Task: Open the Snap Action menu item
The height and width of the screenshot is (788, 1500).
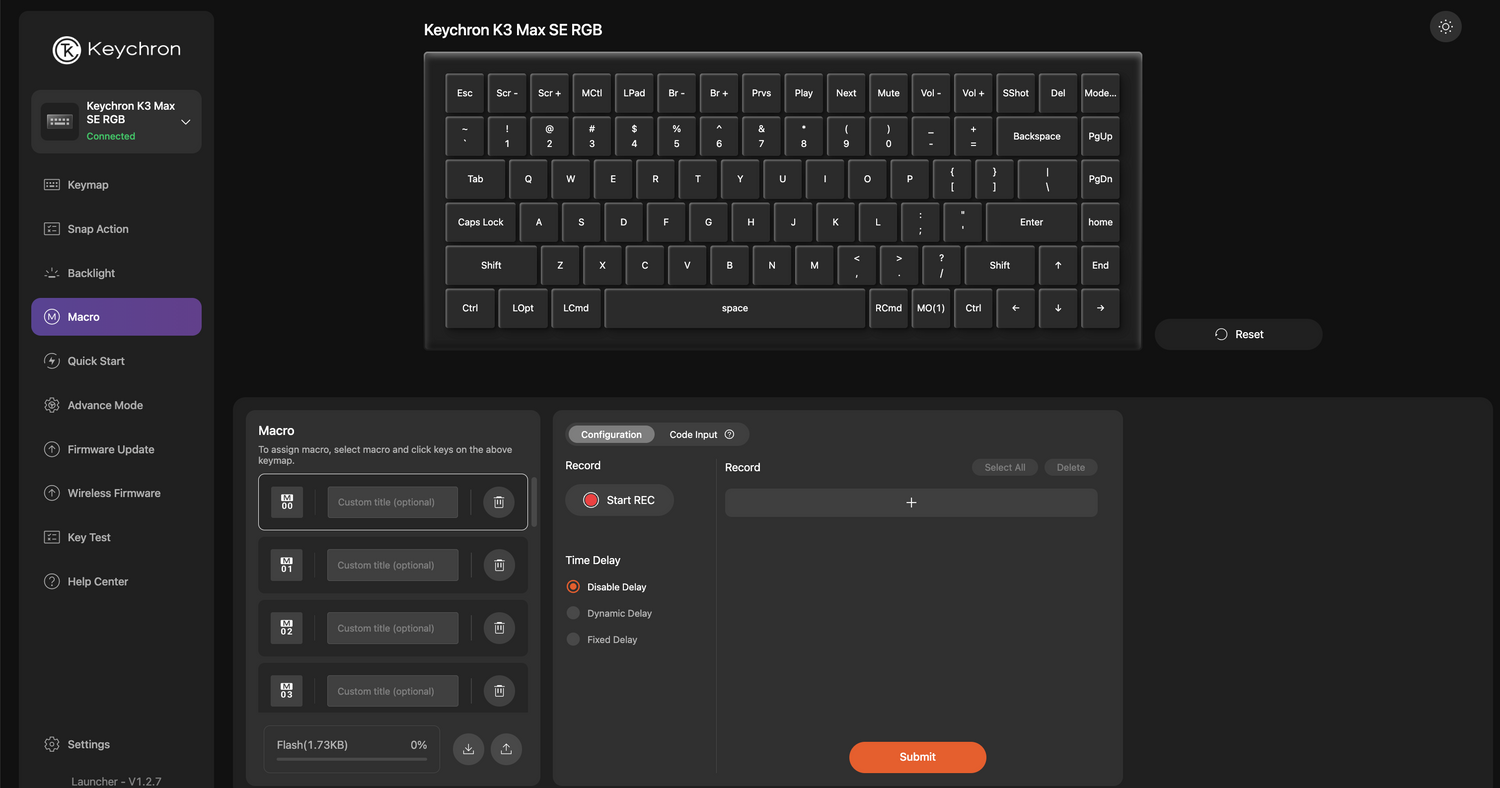Action: pyautogui.click(x=98, y=229)
